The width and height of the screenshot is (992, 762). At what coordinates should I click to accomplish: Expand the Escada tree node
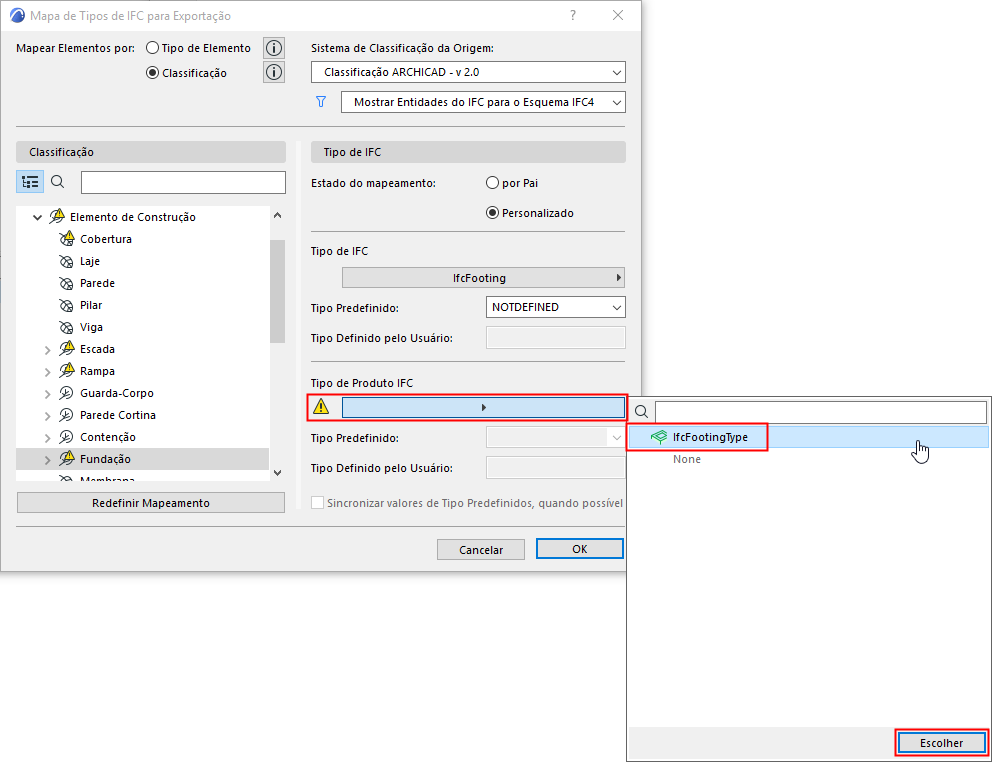coord(47,349)
